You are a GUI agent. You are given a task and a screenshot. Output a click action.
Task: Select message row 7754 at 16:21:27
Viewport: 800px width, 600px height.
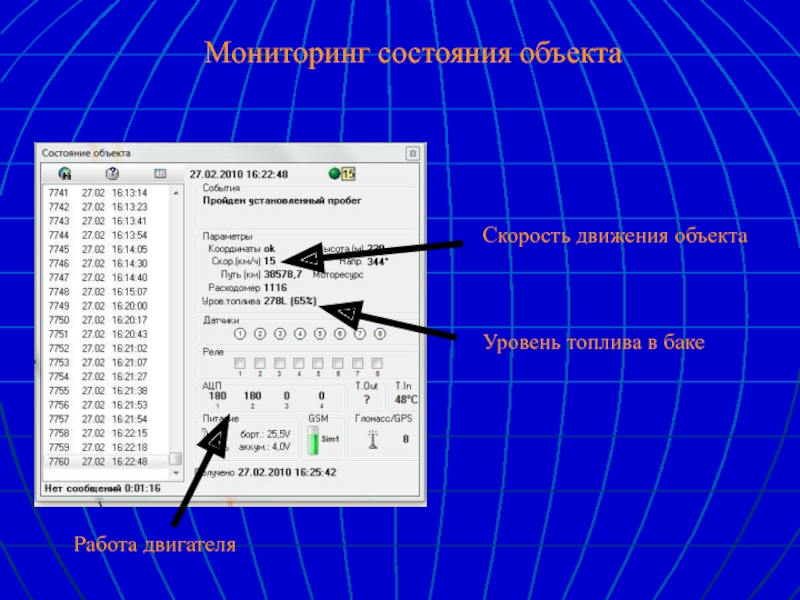(106, 377)
